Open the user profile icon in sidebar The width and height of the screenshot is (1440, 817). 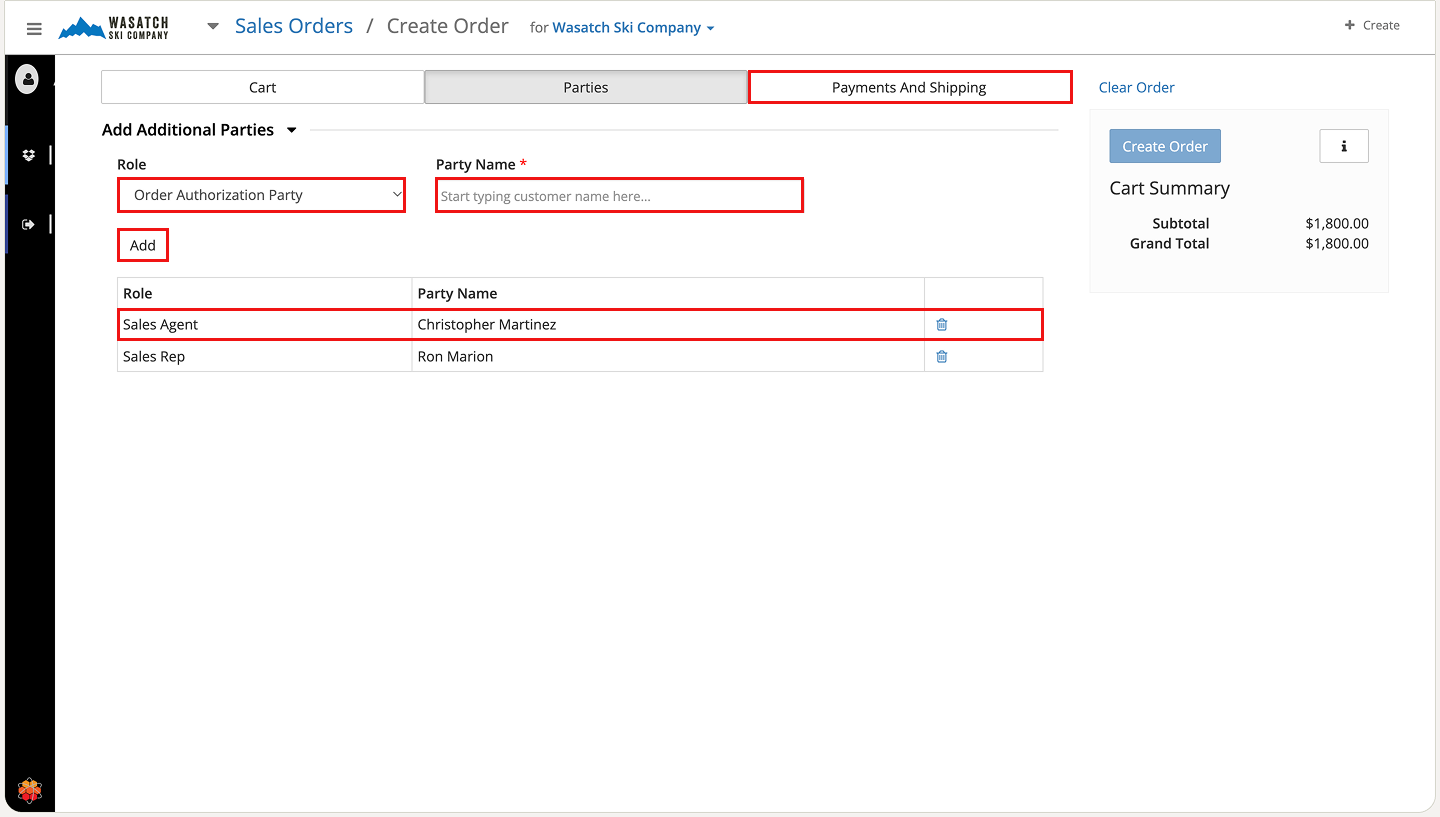tap(28, 79)
